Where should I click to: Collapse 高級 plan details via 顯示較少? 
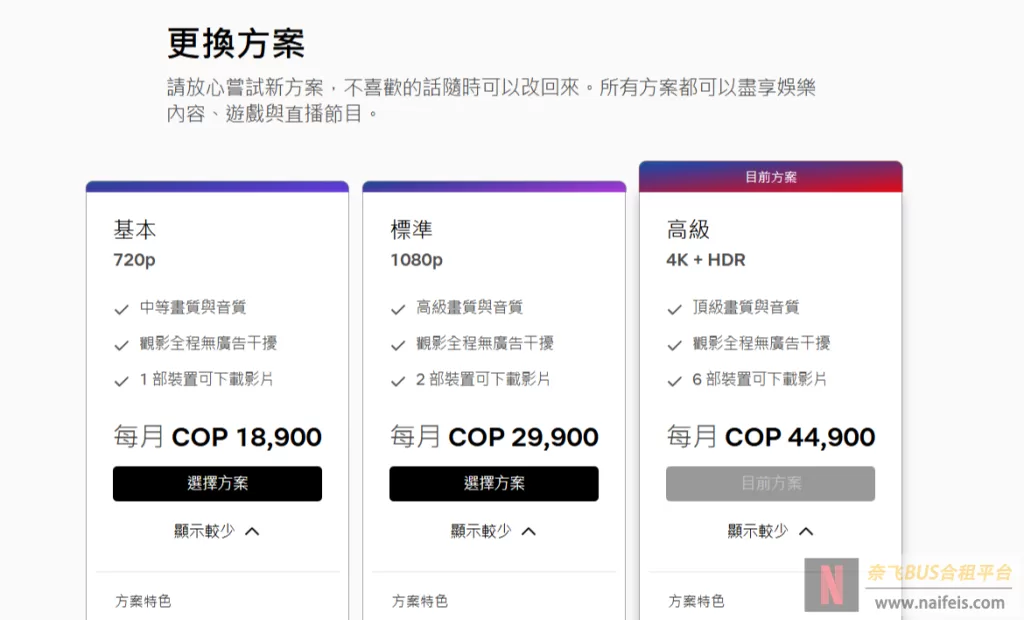click(x=771, y=531)
